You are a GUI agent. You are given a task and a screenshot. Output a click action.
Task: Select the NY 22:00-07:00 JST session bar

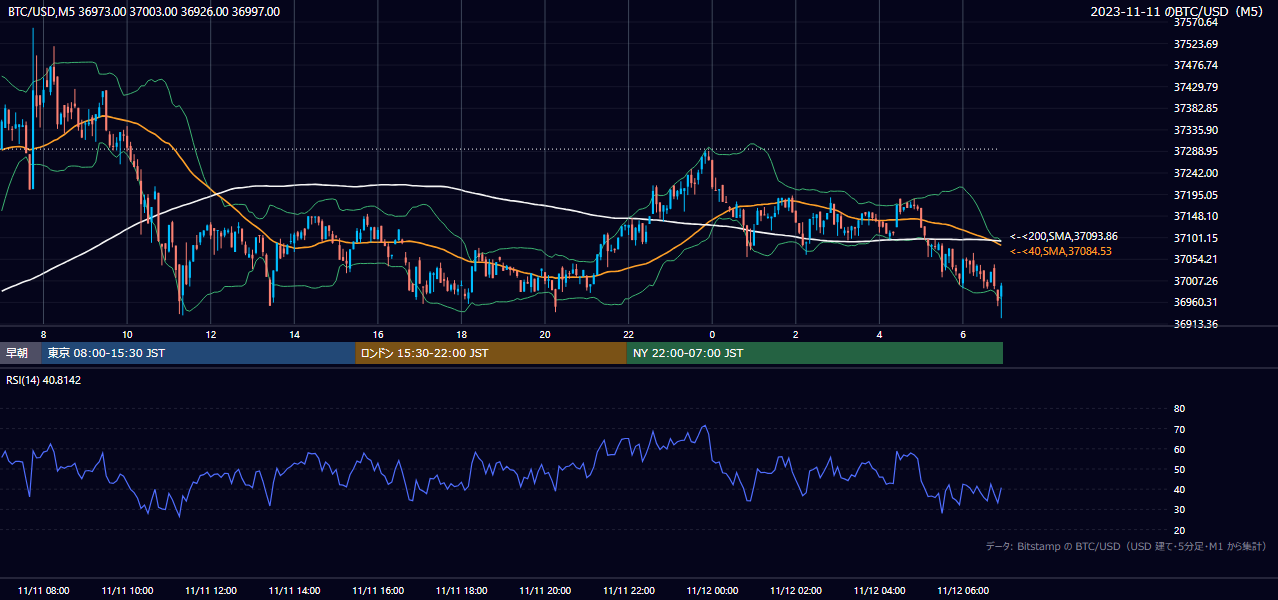(x=815, y=353)
